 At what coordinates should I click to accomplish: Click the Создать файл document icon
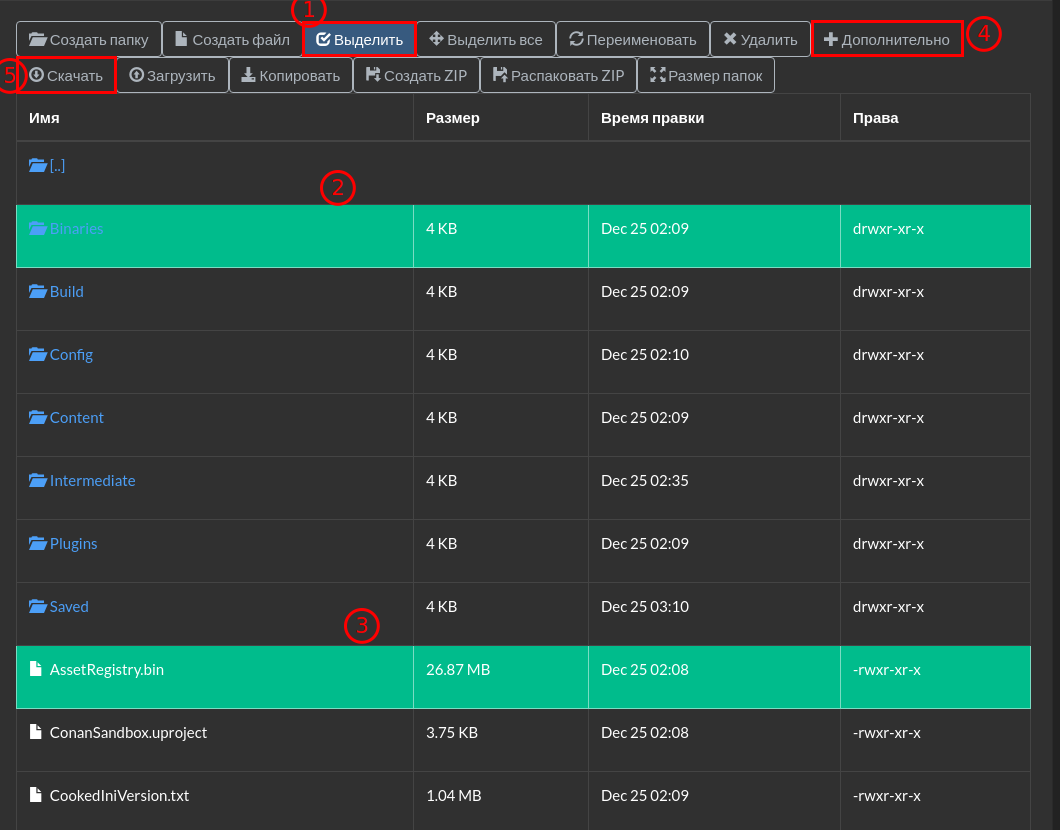181,39
